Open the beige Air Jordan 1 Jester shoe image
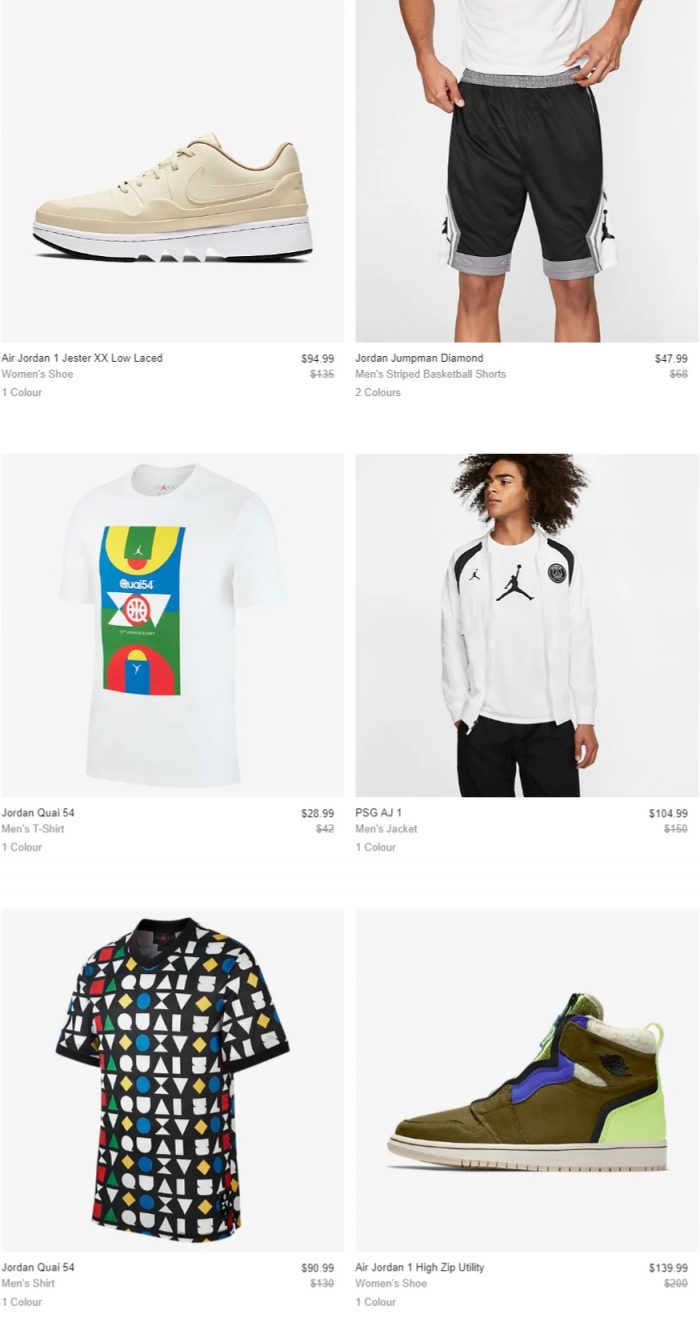This screenshot has width=700, height=1330. tap(172, 171)
